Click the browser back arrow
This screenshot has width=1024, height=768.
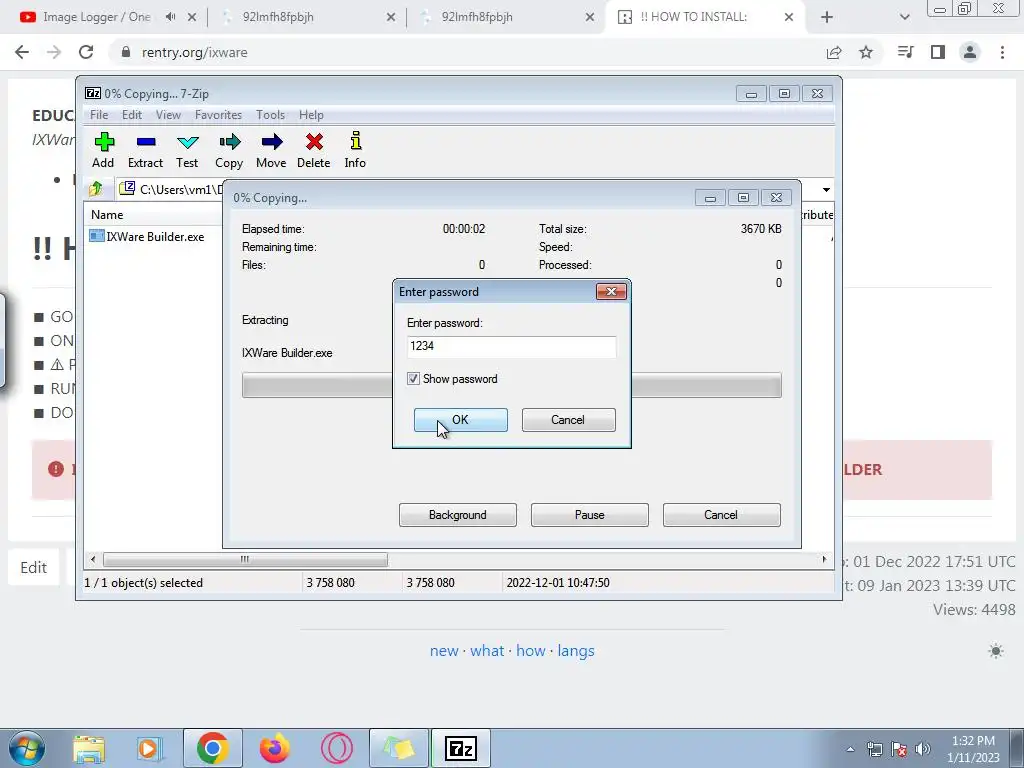pos(22,52)
